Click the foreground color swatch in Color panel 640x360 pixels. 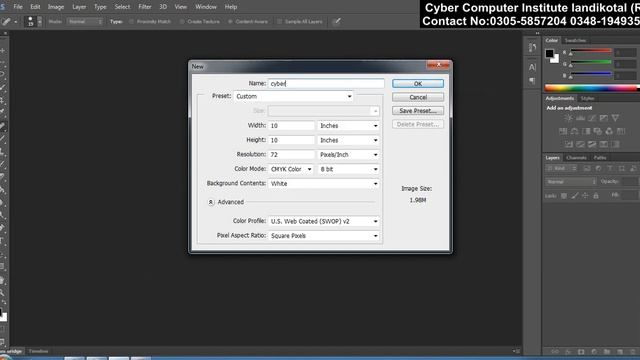click(549, 53)
